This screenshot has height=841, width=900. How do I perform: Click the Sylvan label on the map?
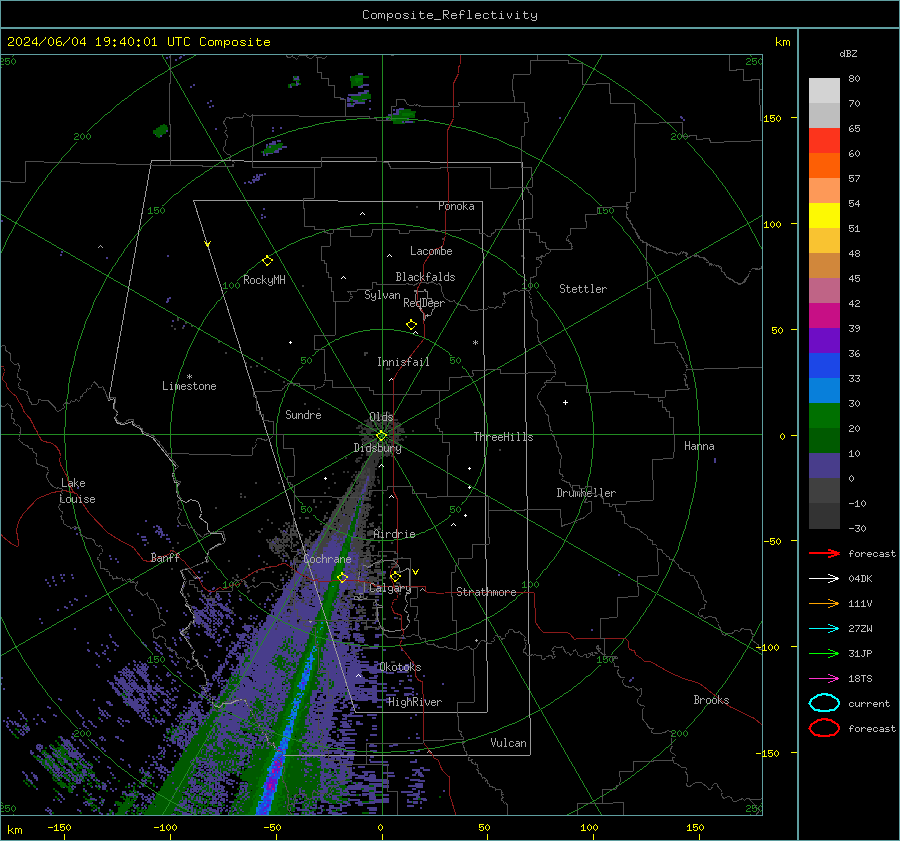click(x=382, y=295)
